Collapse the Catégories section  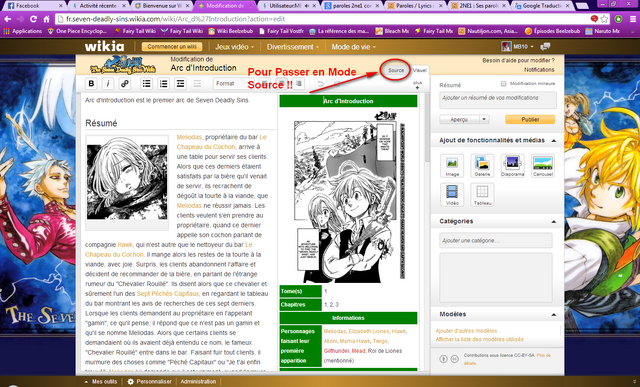click(x=554, y=221)
